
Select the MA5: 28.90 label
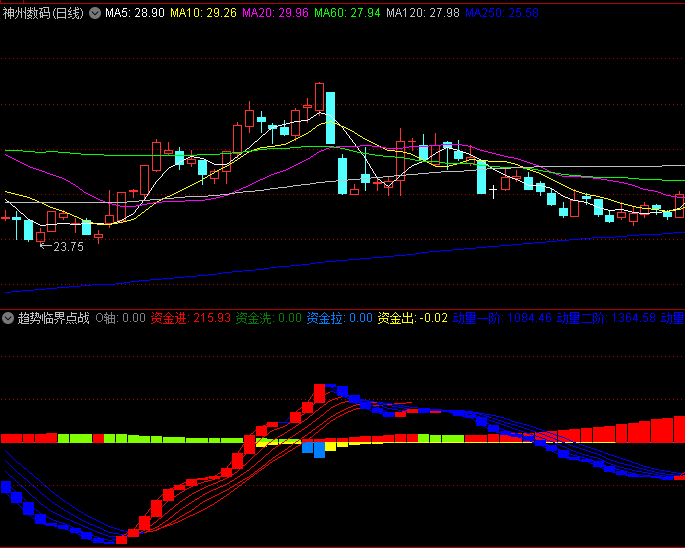point(135,13)
